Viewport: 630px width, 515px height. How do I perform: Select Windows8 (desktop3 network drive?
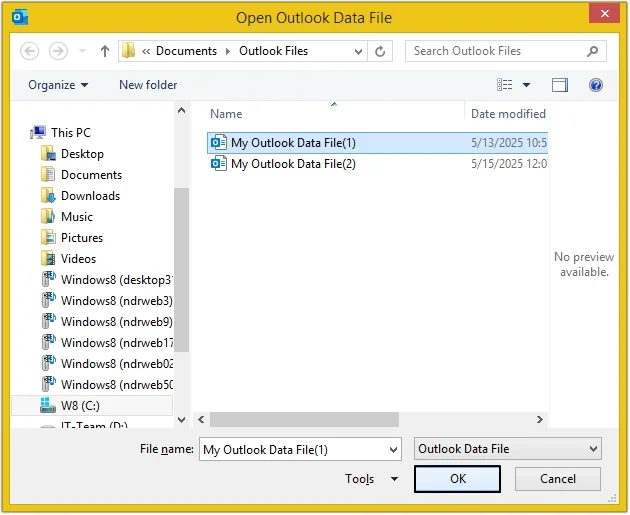[116, 280]
